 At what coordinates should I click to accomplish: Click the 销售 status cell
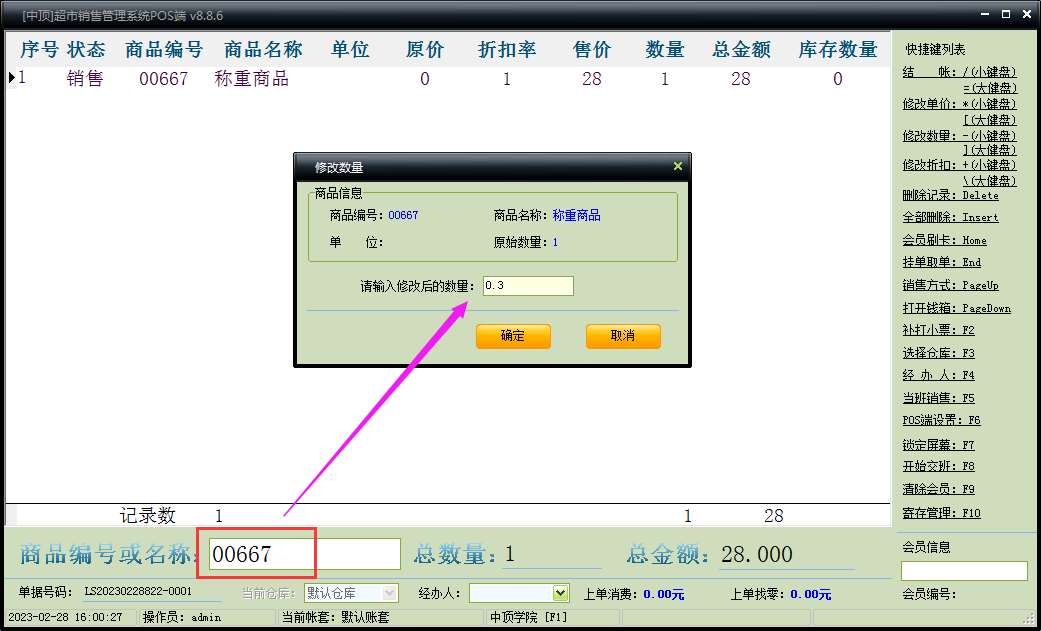coord(85,79)
